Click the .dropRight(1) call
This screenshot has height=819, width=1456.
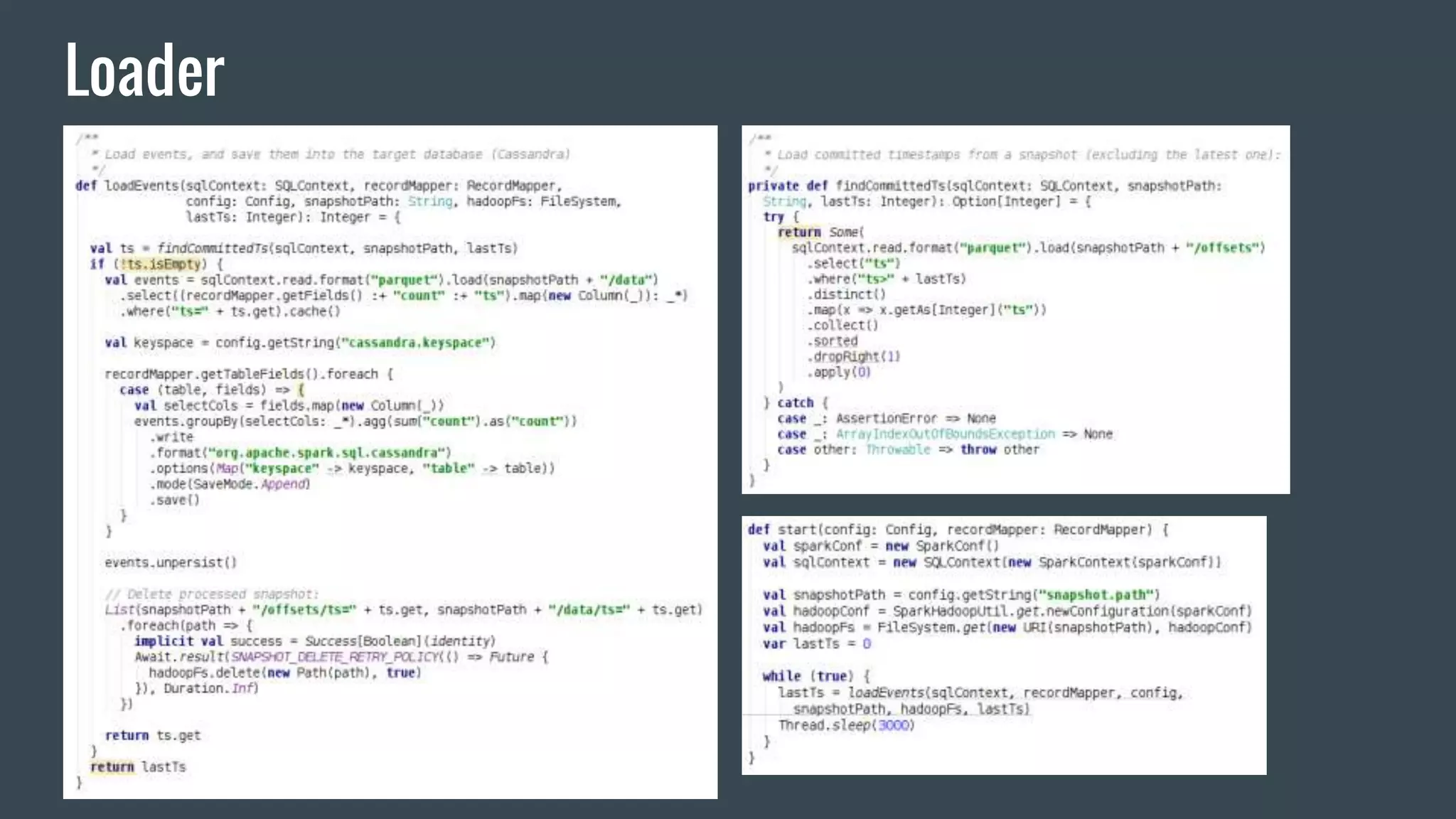(x=853, y=356)
